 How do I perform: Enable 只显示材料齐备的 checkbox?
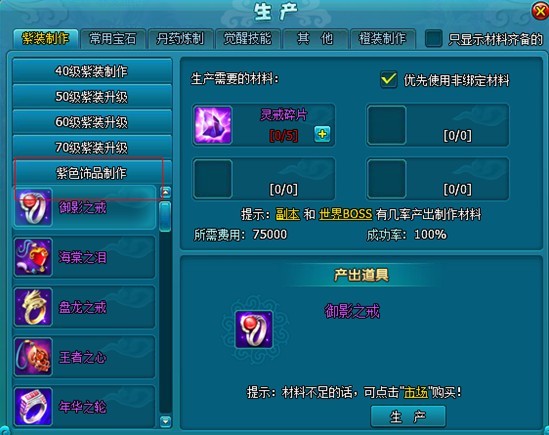[433, 38]
